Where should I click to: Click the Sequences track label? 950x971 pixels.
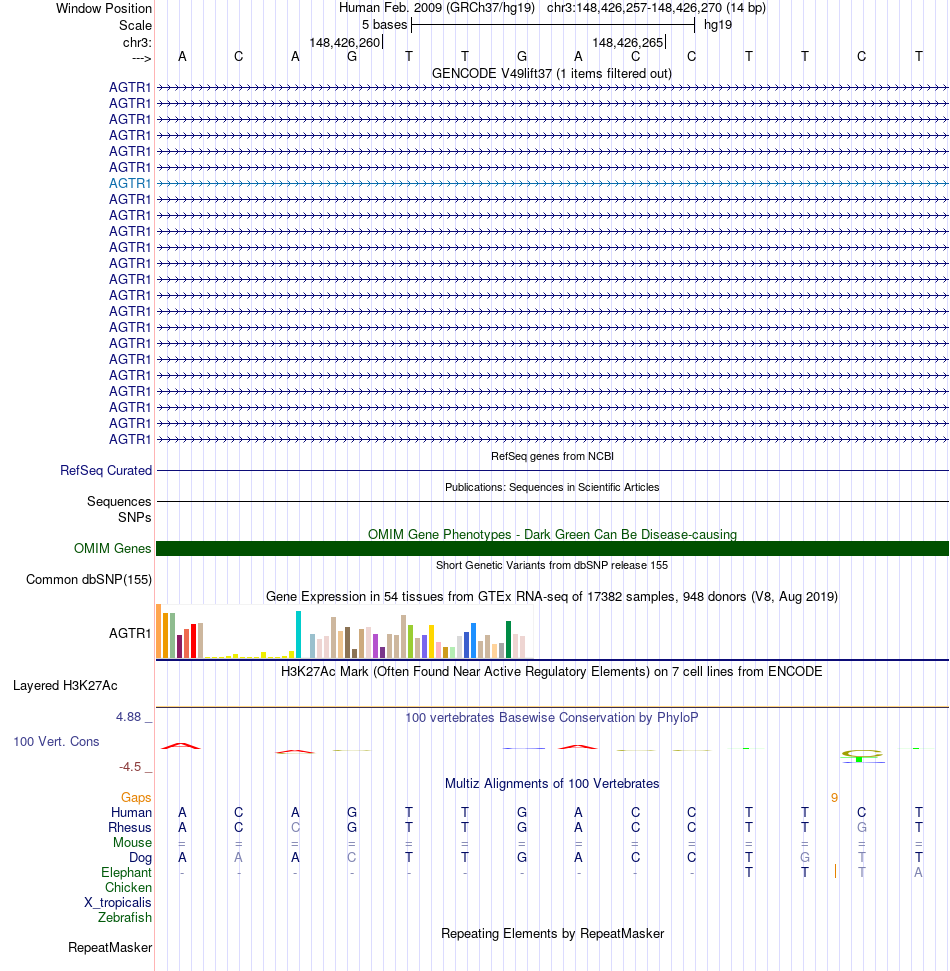119,502
